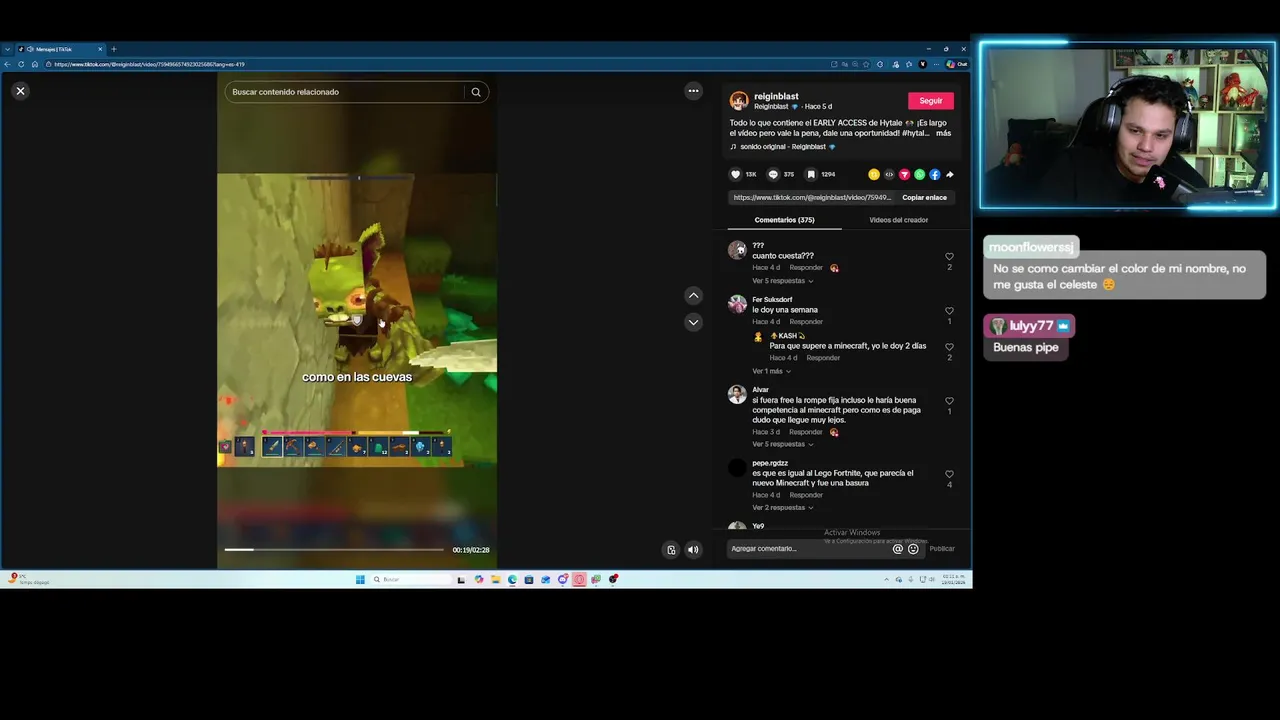Open the three-dot more options menu

[693, 91]
